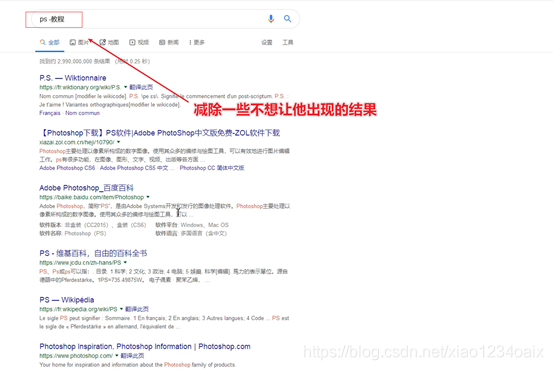The image size is (553, 370).
Task: Click the fr.wiktionary.org URL text
Action: click(x=80, y=87)
